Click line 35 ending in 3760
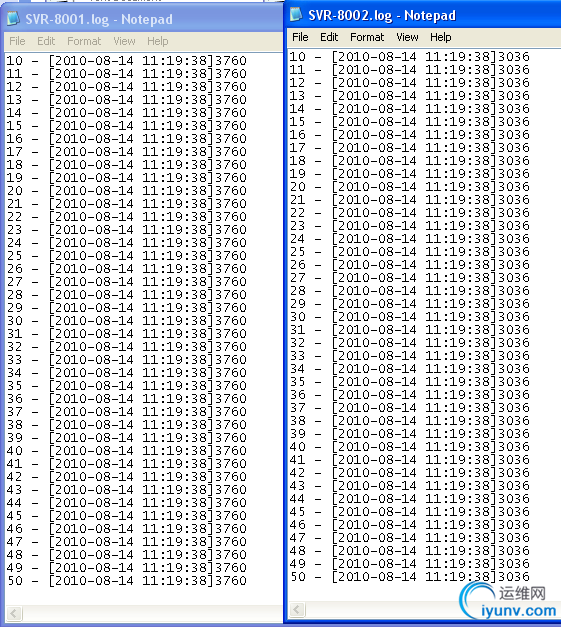 pos(126,385)
